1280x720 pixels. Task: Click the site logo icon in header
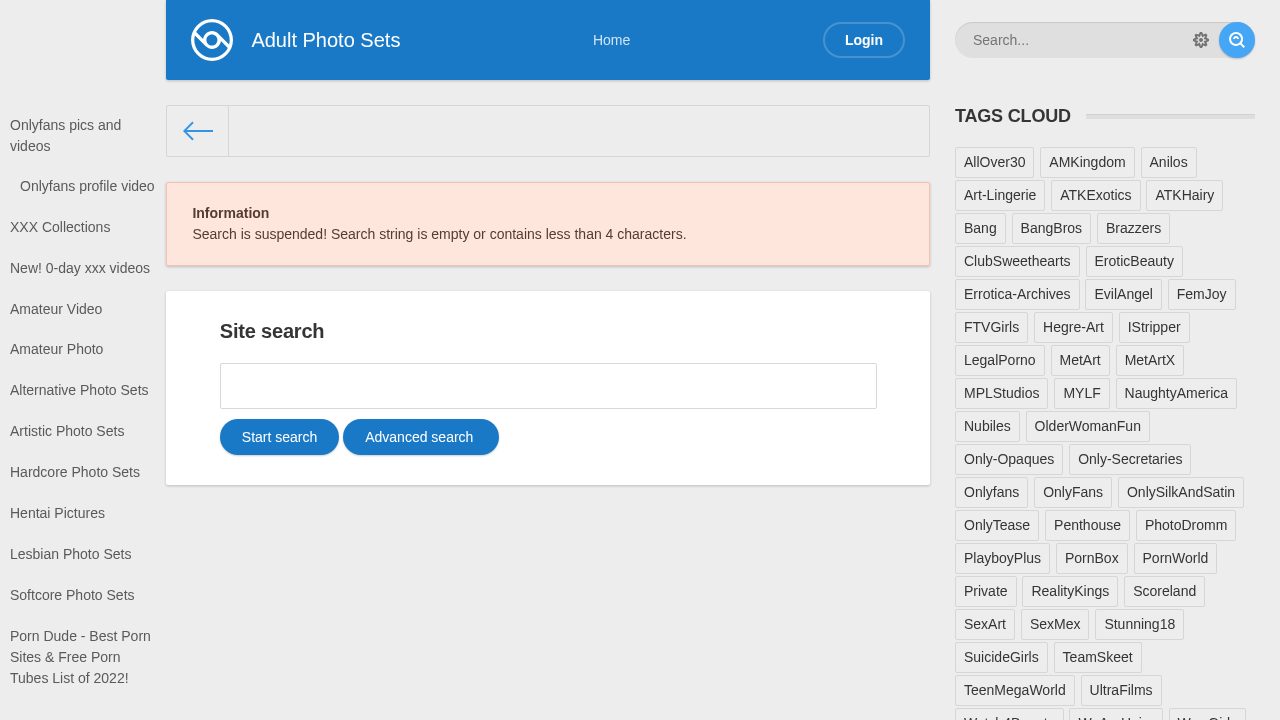coord(212,40)
